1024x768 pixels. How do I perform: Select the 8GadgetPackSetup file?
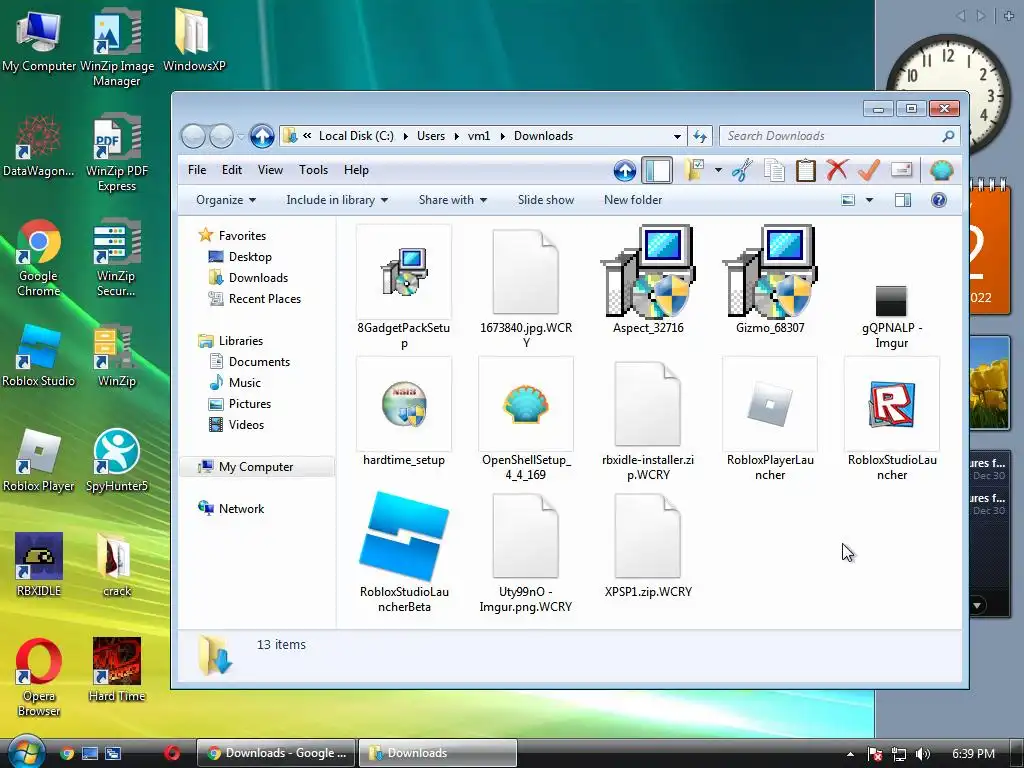pyautogui.click(x=404, y=287)
